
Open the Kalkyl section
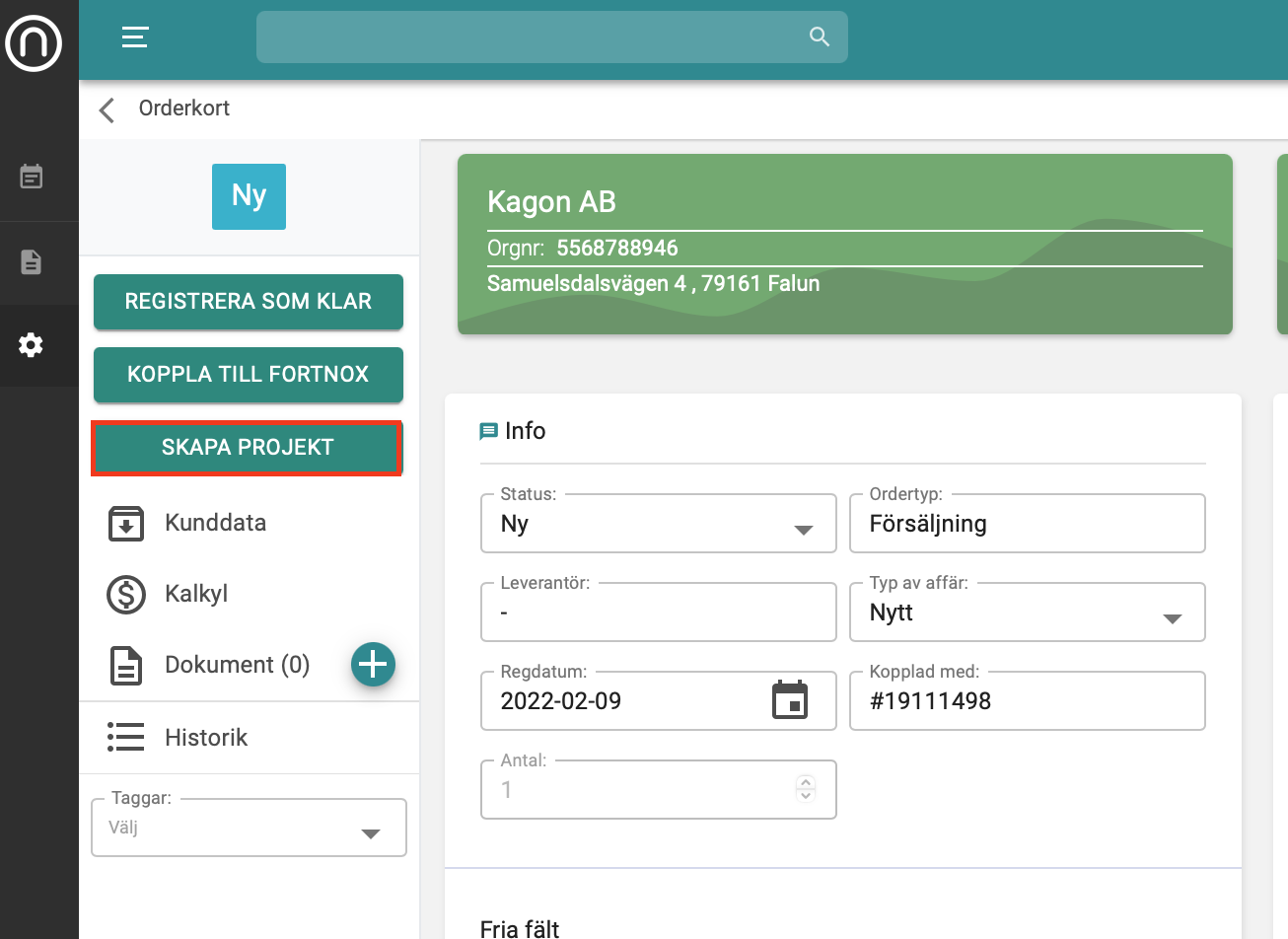(x=196, y=594)
